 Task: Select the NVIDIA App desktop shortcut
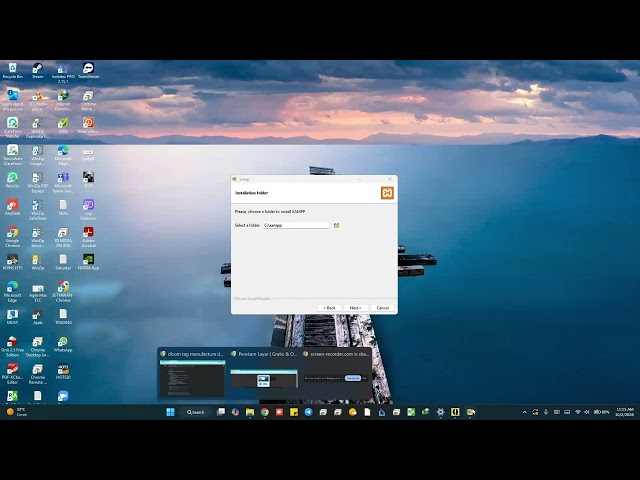click(x=88, y=262)
